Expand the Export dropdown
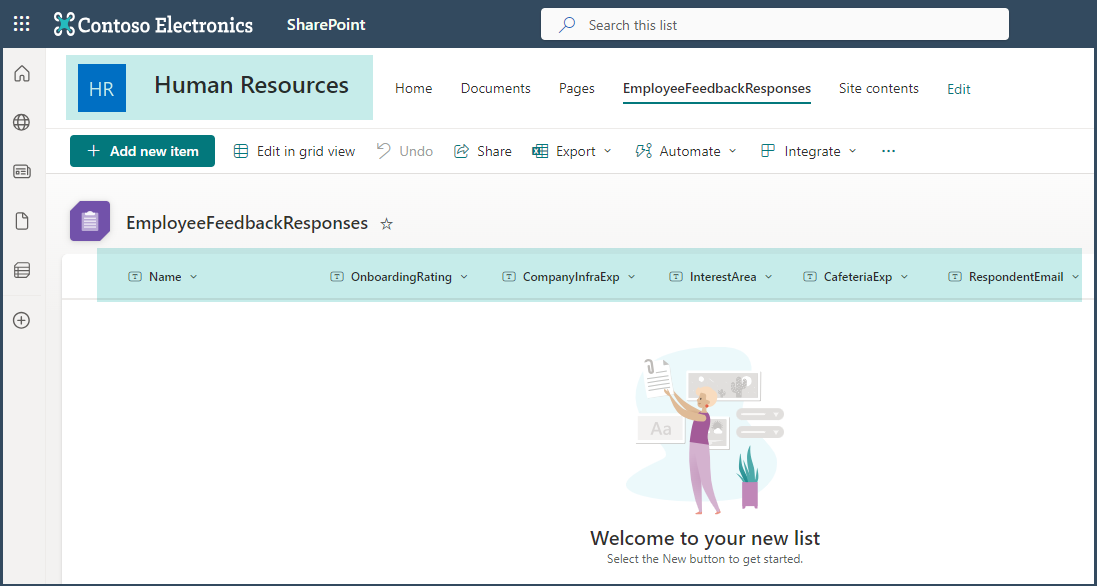This screenshot has height=586, width=1097. [571, 151]
